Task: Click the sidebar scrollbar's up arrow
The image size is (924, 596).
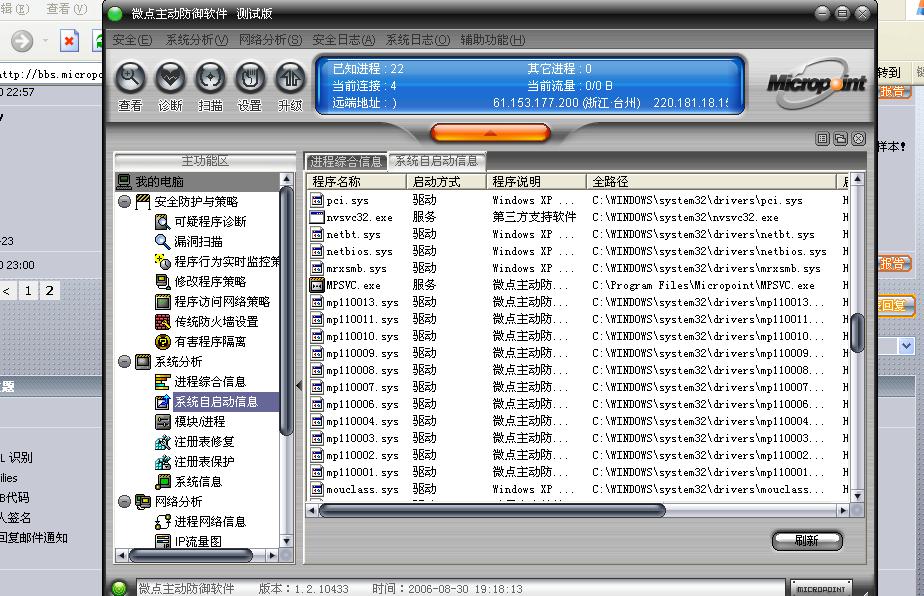Action: [x=286, y=179]
